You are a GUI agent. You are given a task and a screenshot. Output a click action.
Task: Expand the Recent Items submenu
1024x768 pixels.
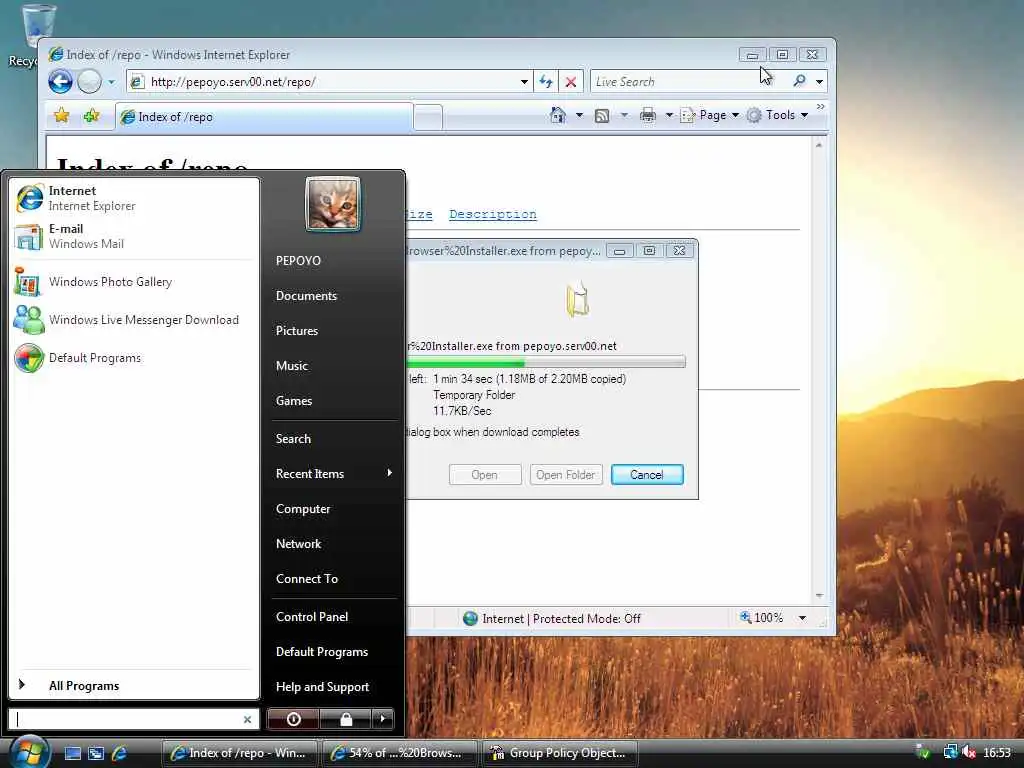click(333, 473)
